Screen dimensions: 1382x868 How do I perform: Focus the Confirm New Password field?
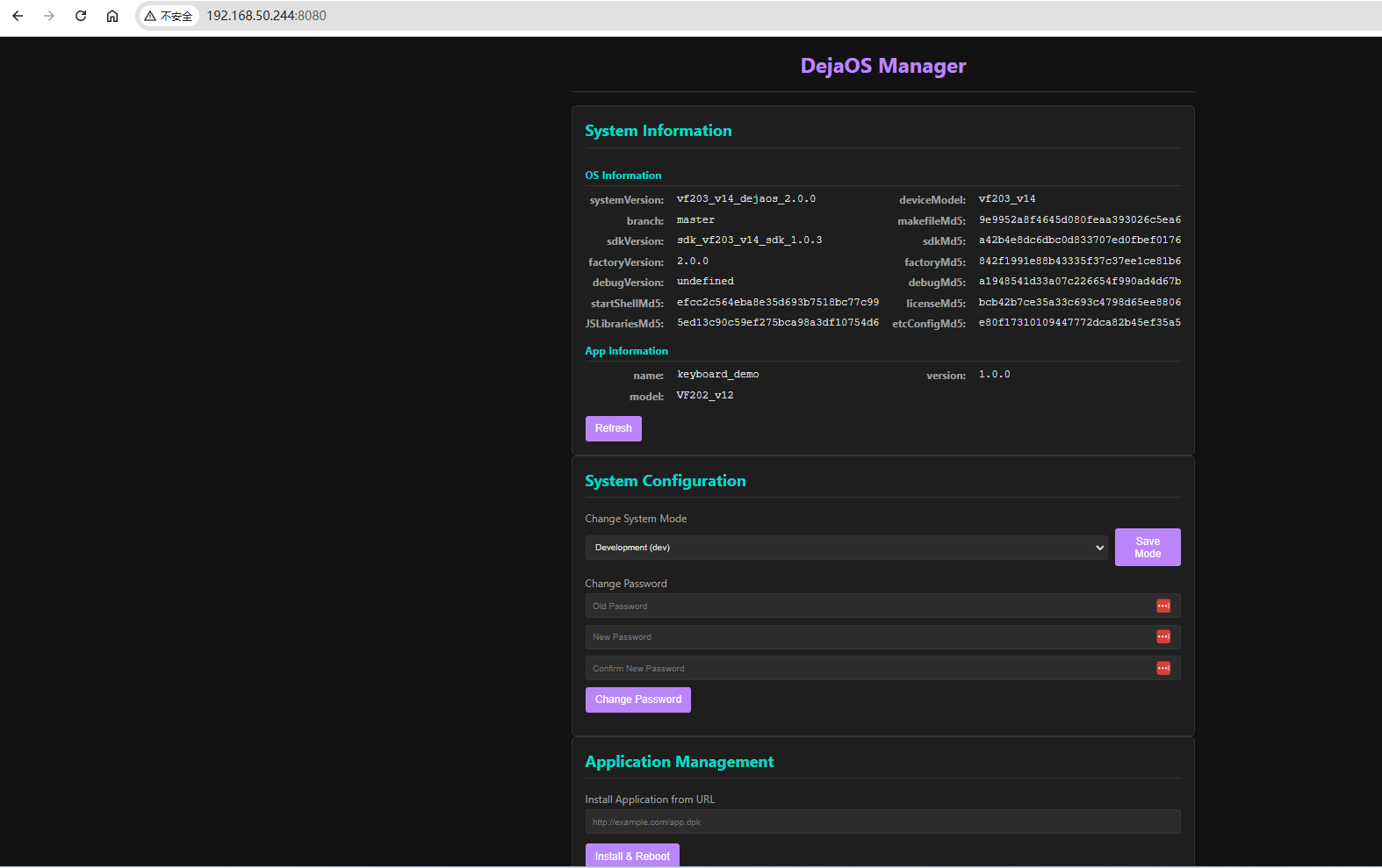[882, 669]
